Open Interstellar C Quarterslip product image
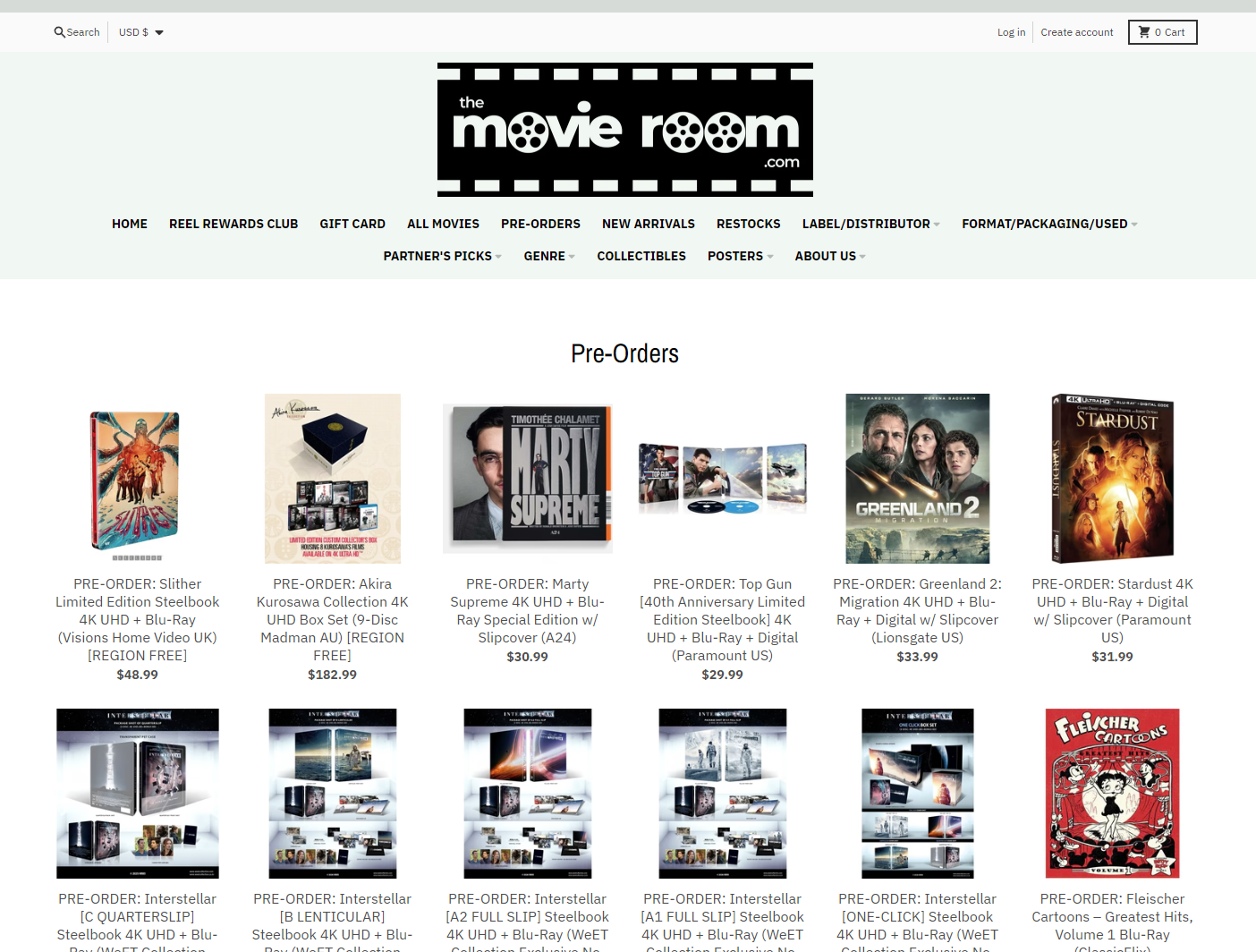Image resolution: width=1256 pixels, height=952 pixels. pos(138,794)
